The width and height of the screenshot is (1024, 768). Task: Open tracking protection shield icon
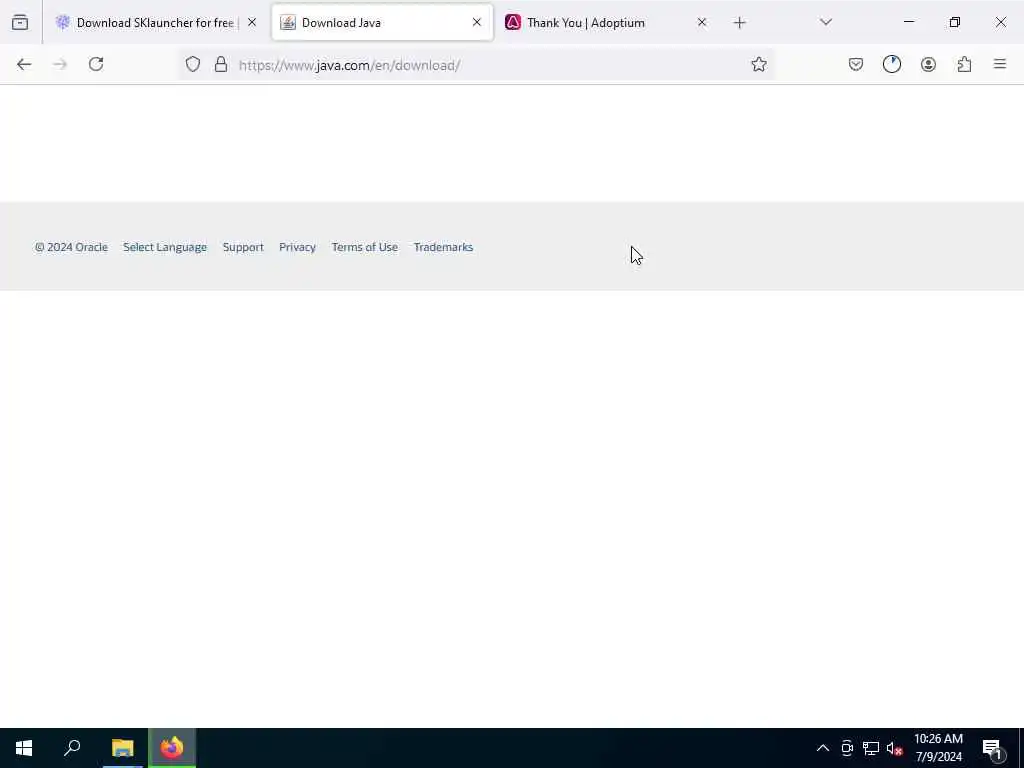(193, 65)
